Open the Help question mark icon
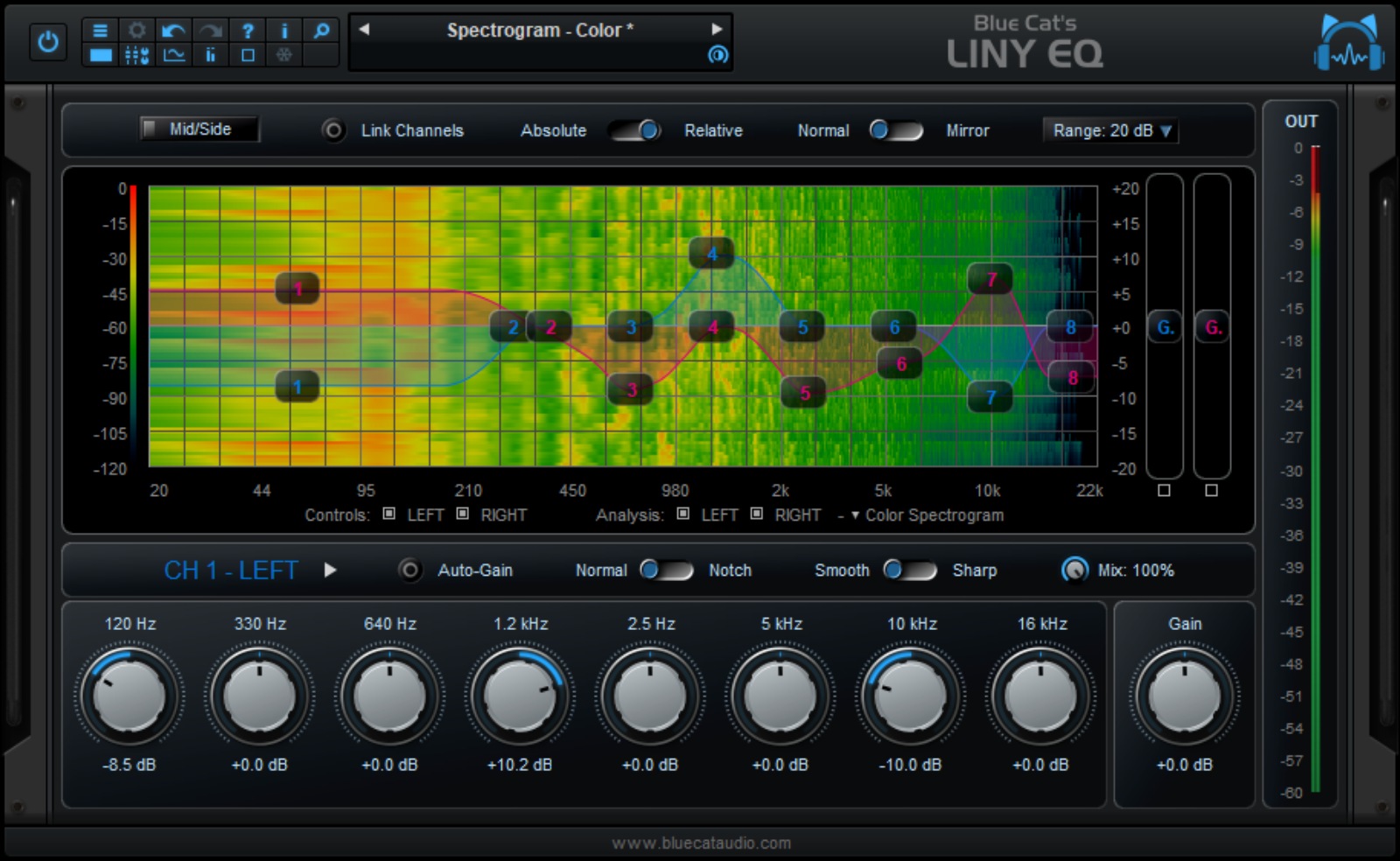This screenshot has width=1400, height=861. (x=248, y=31)
